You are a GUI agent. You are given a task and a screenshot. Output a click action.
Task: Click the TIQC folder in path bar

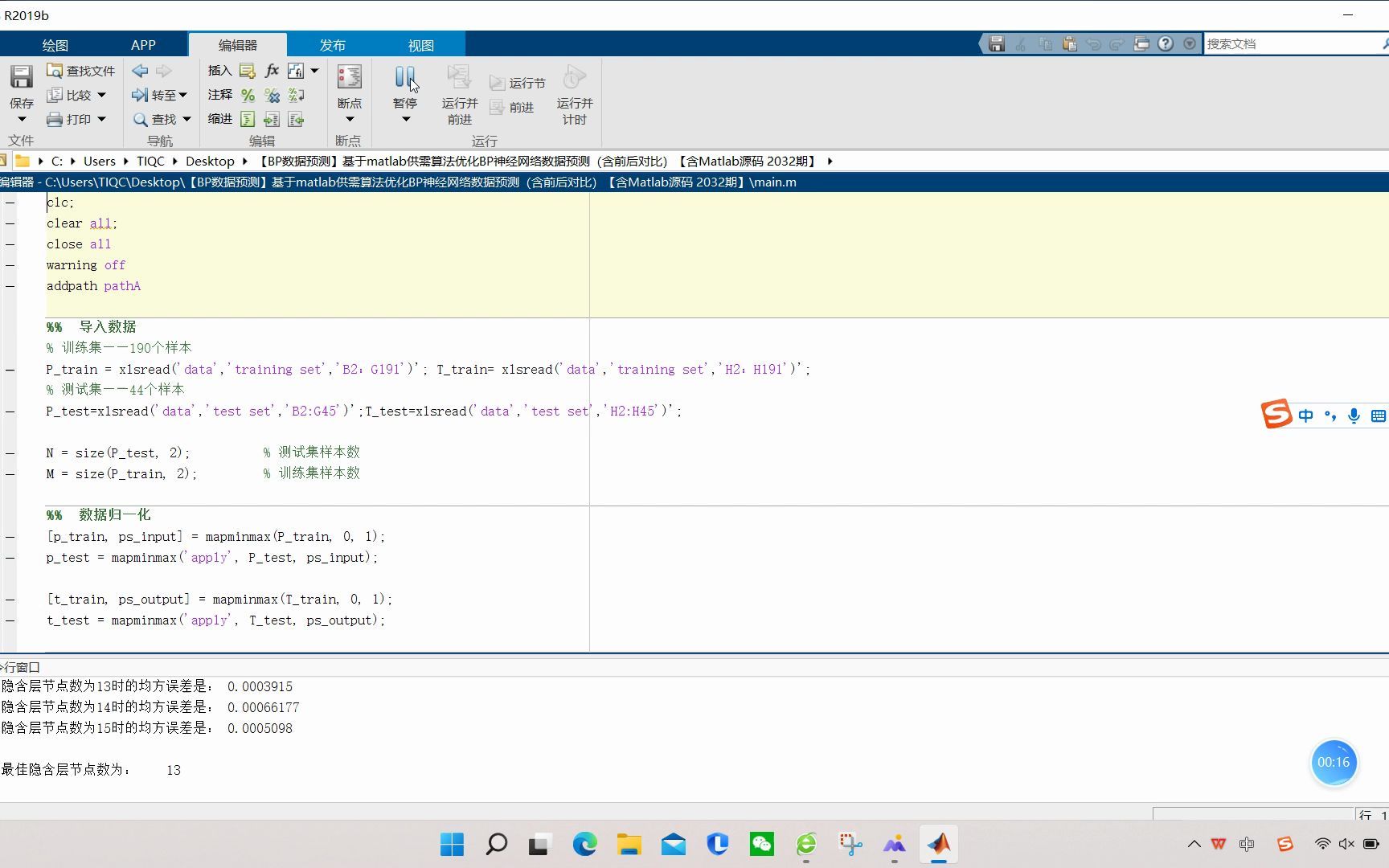tap(150, 162)
